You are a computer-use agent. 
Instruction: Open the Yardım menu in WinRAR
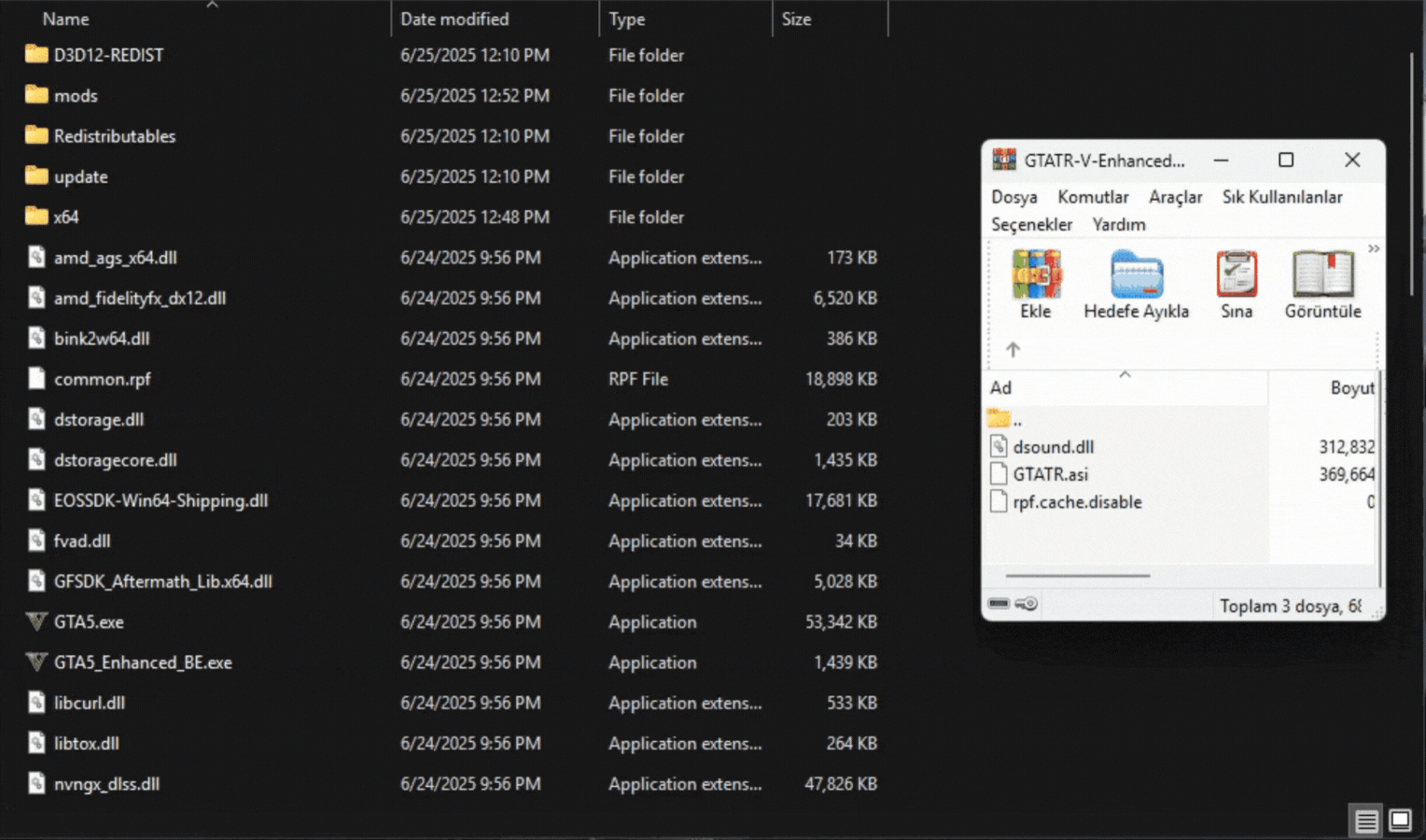1119,224
